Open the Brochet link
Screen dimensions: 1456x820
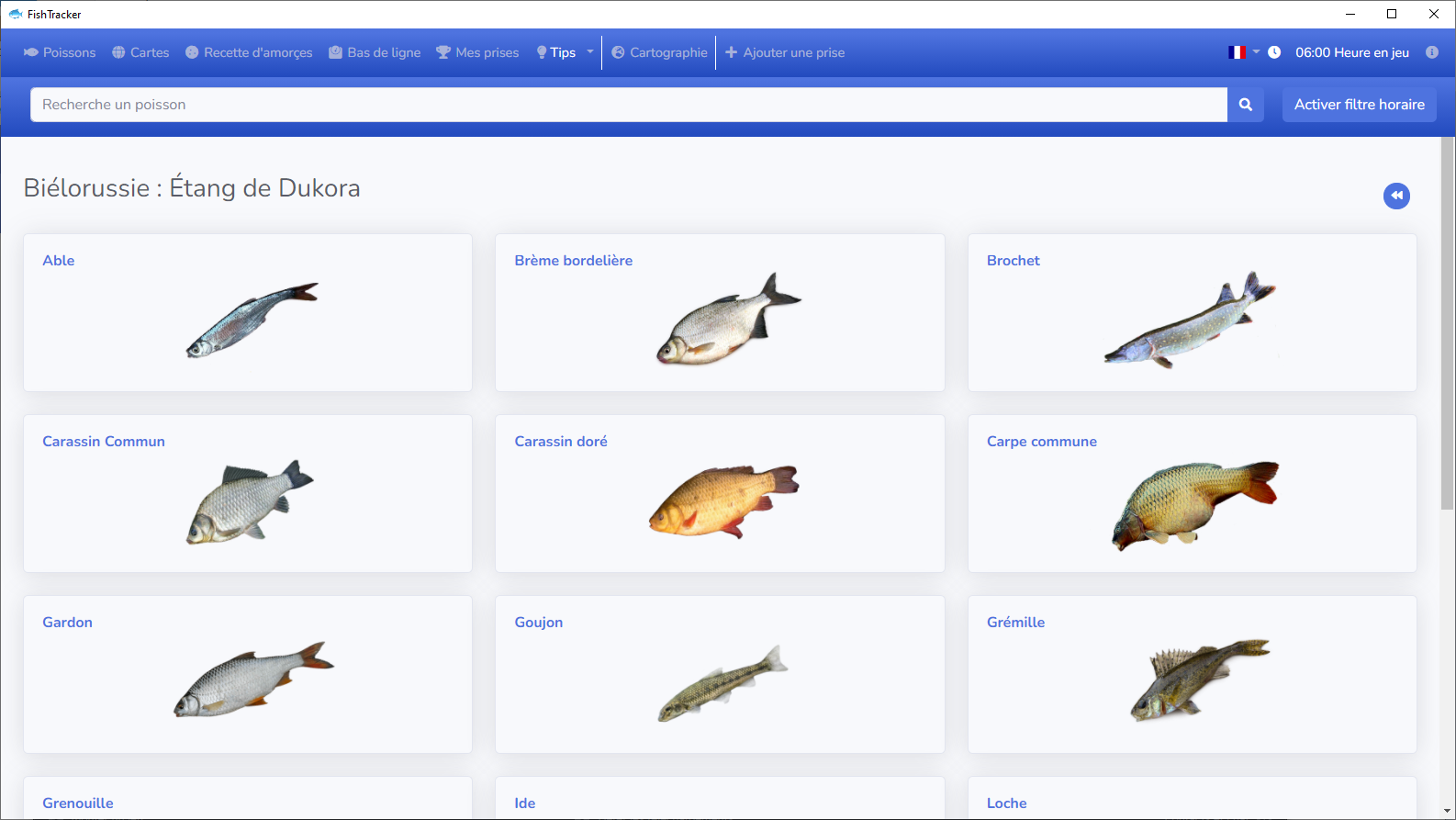1014,261
